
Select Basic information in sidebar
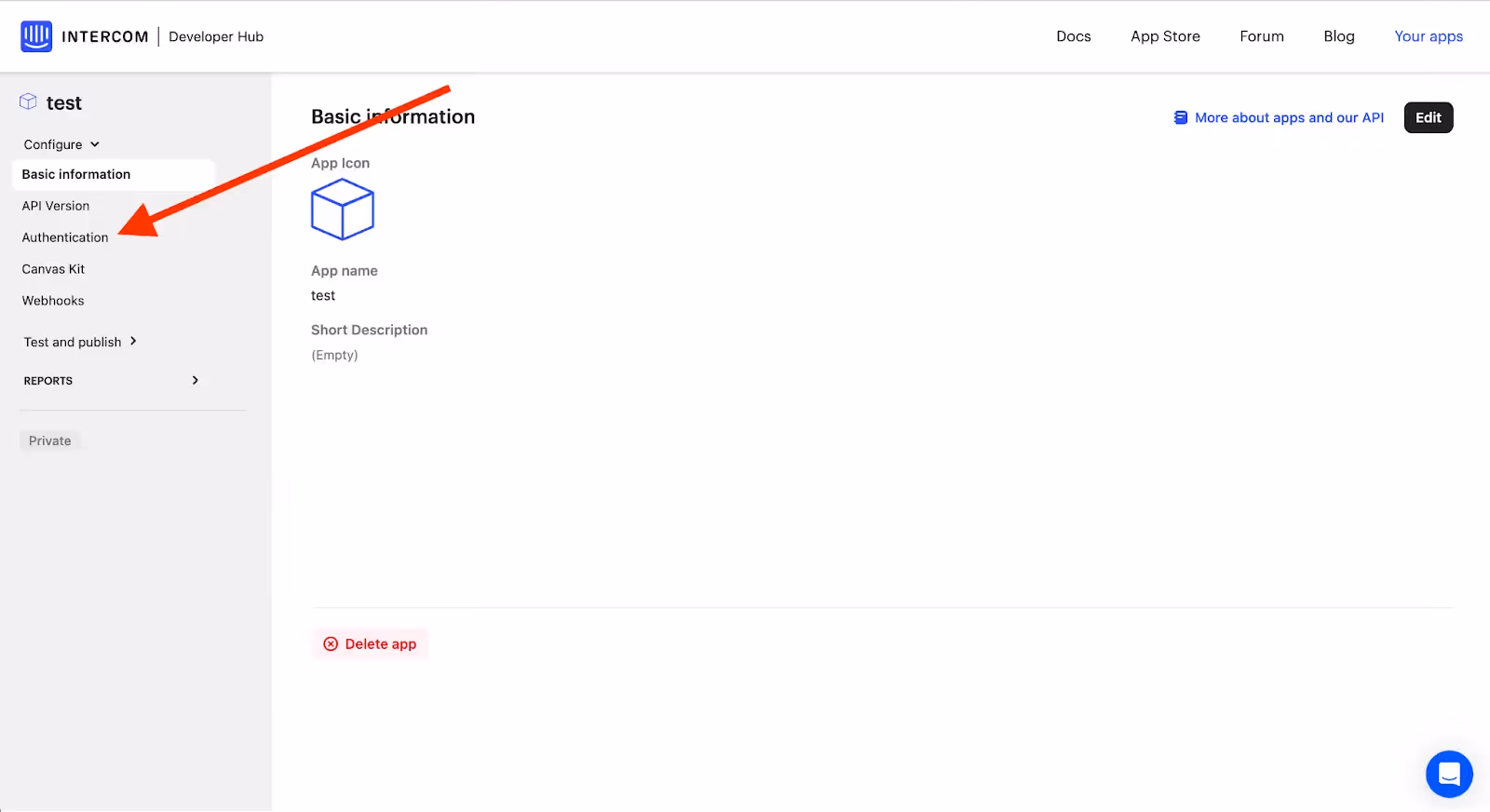coord(114,174)
